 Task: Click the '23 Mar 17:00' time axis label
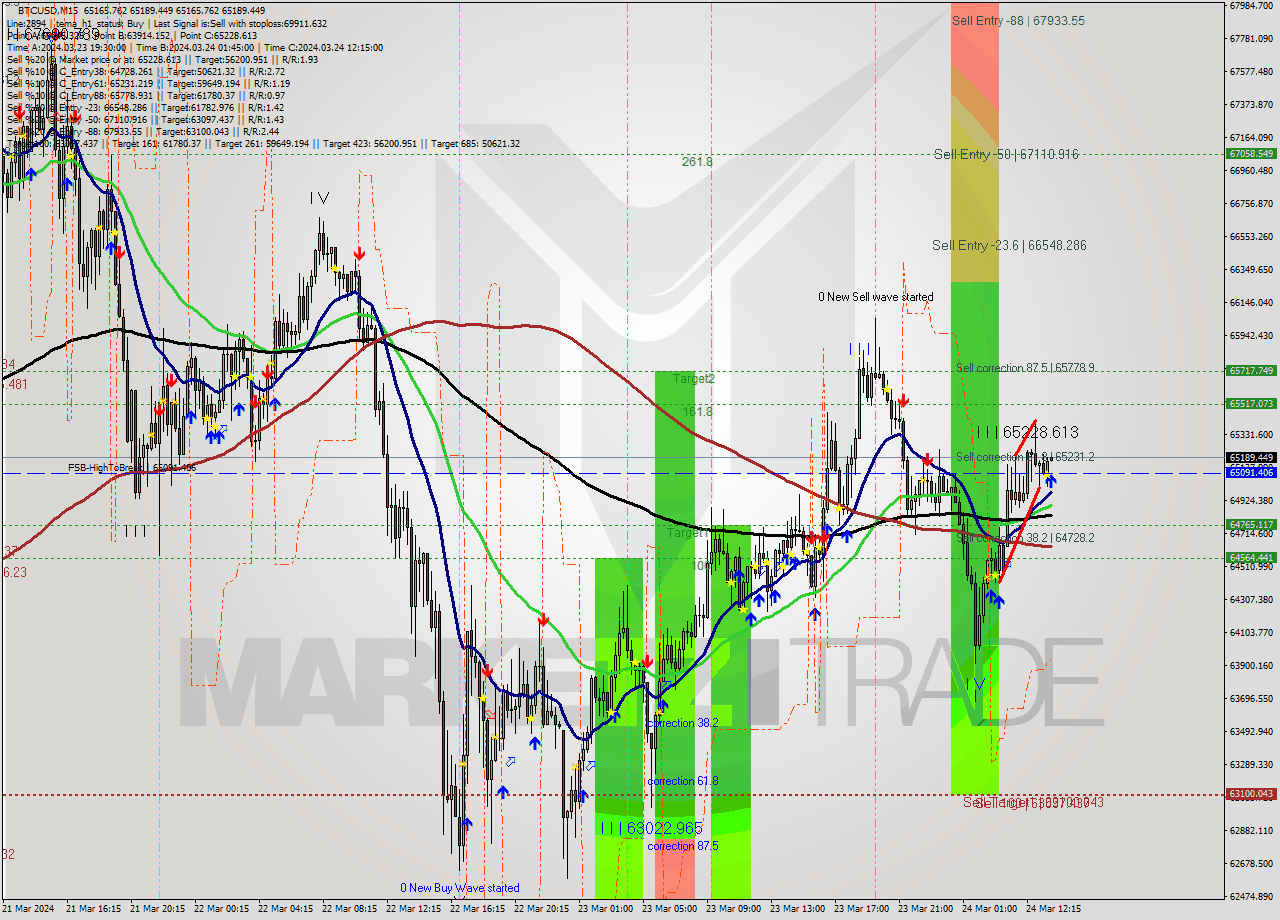click(863, 909)
